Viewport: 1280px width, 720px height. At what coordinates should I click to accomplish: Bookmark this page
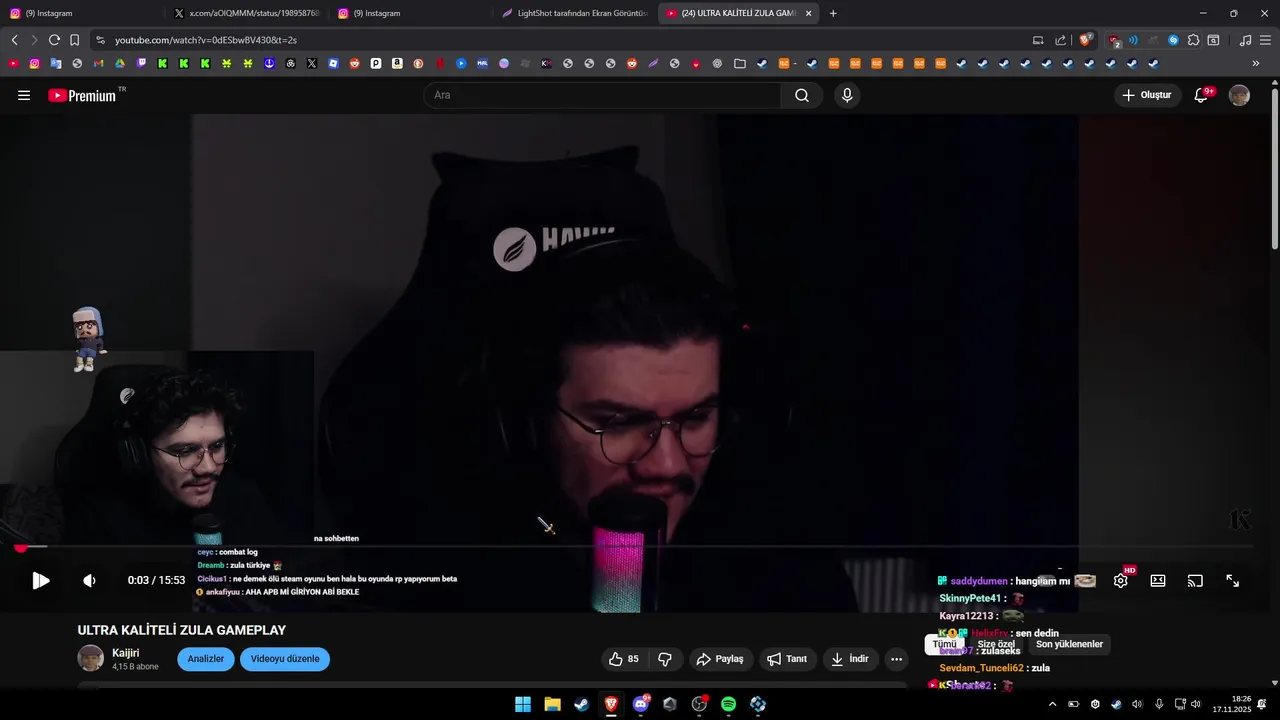(x=74, y=40)
